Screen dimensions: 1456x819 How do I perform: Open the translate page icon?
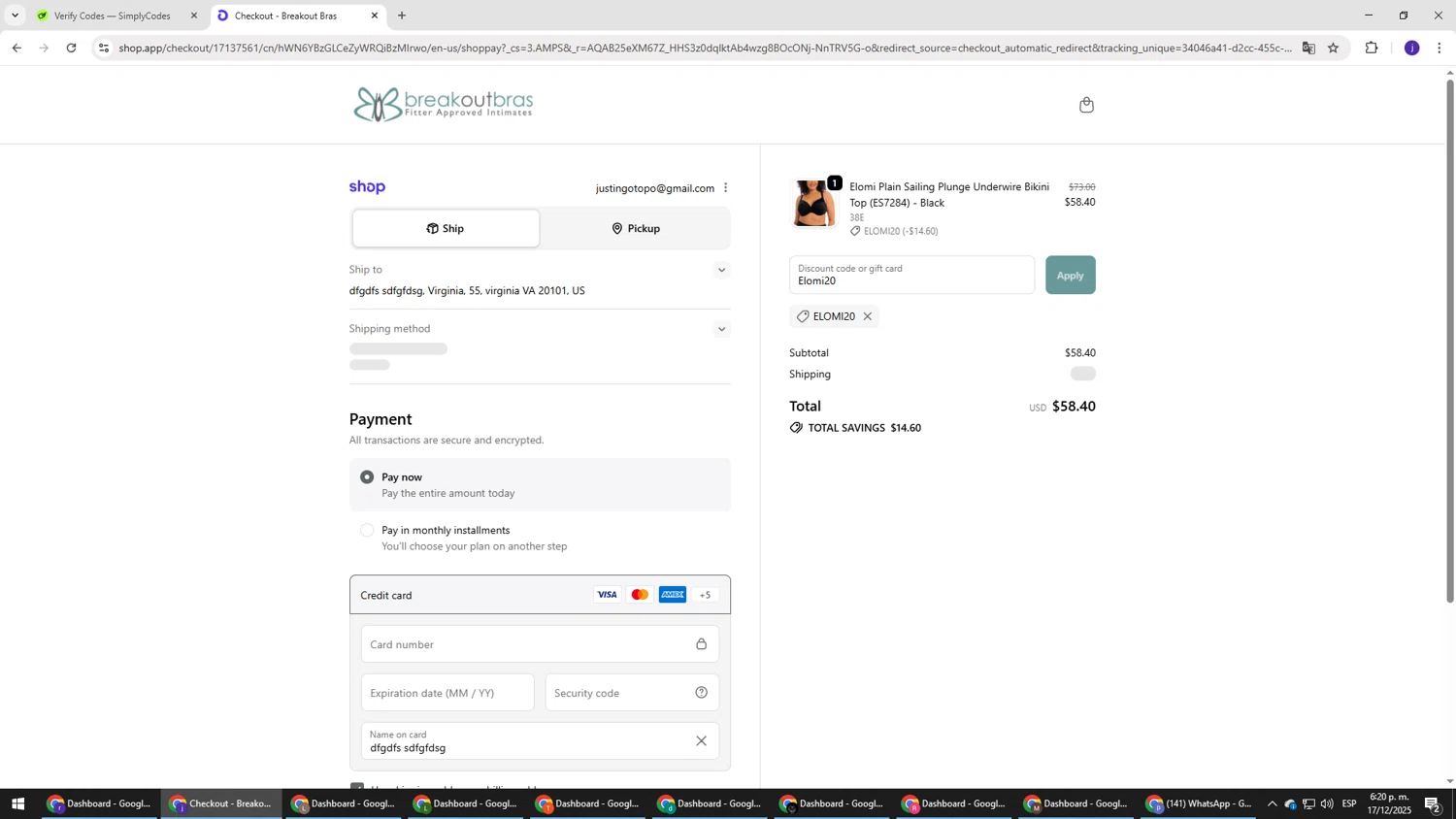pyautogui.click(x=1308, y=48)
